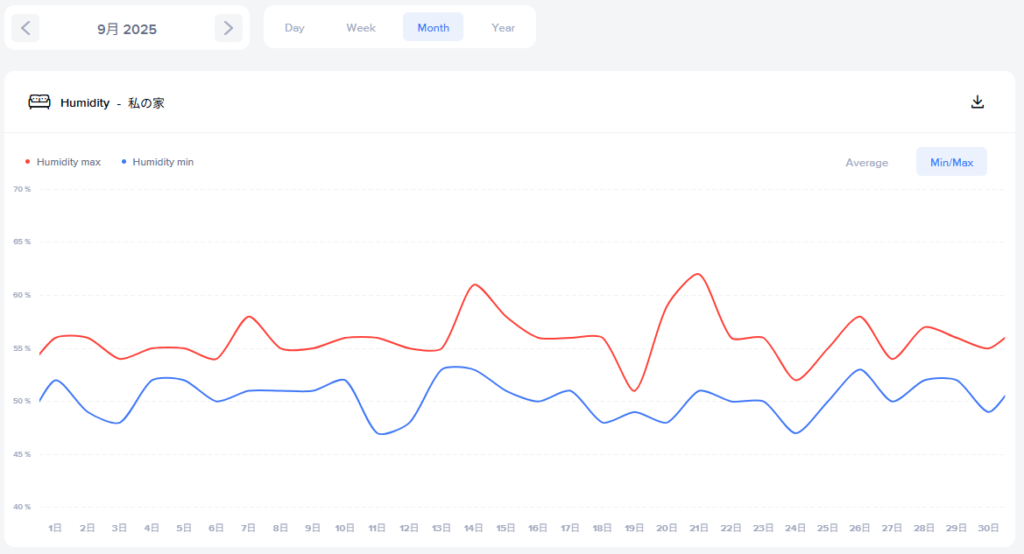The image size is (1024, 554).
Task: Click the red peak on 14日
Action: point(475,285)
